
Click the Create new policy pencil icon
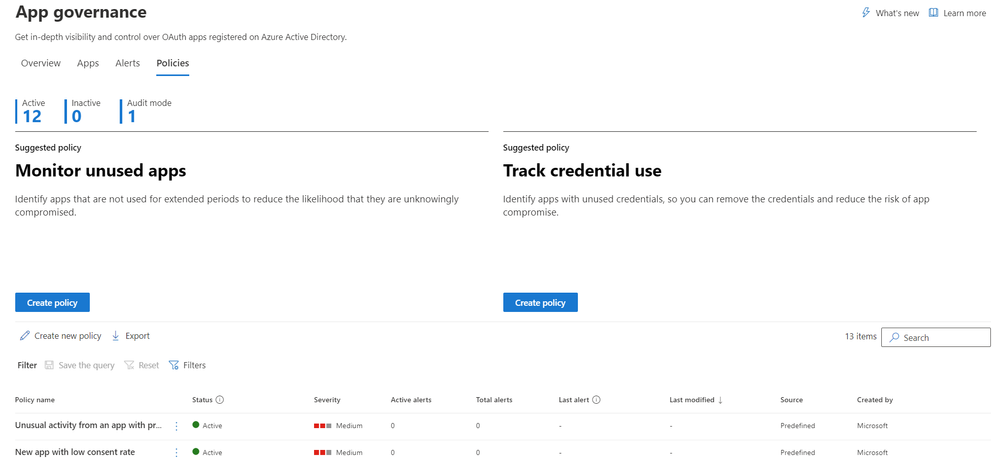pos(25,335)
